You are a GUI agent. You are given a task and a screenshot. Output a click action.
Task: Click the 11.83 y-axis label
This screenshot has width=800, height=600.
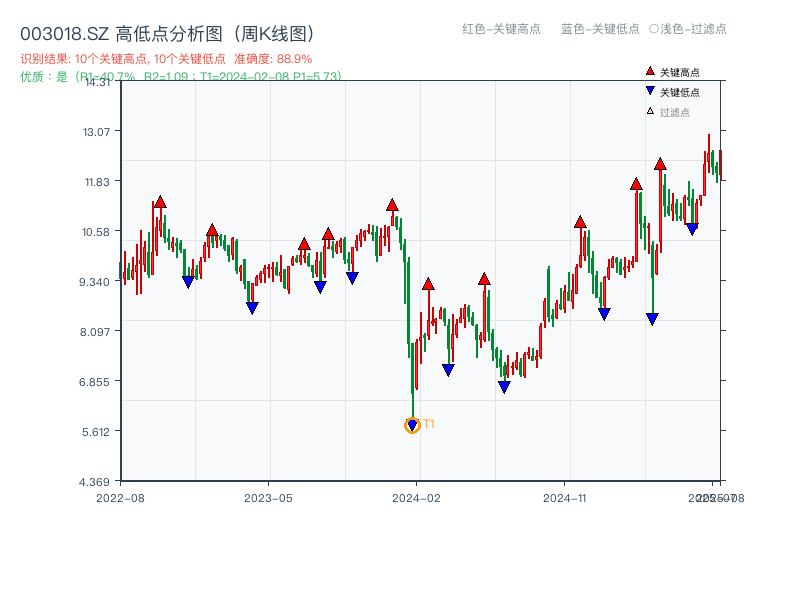[x=97, y=182]
